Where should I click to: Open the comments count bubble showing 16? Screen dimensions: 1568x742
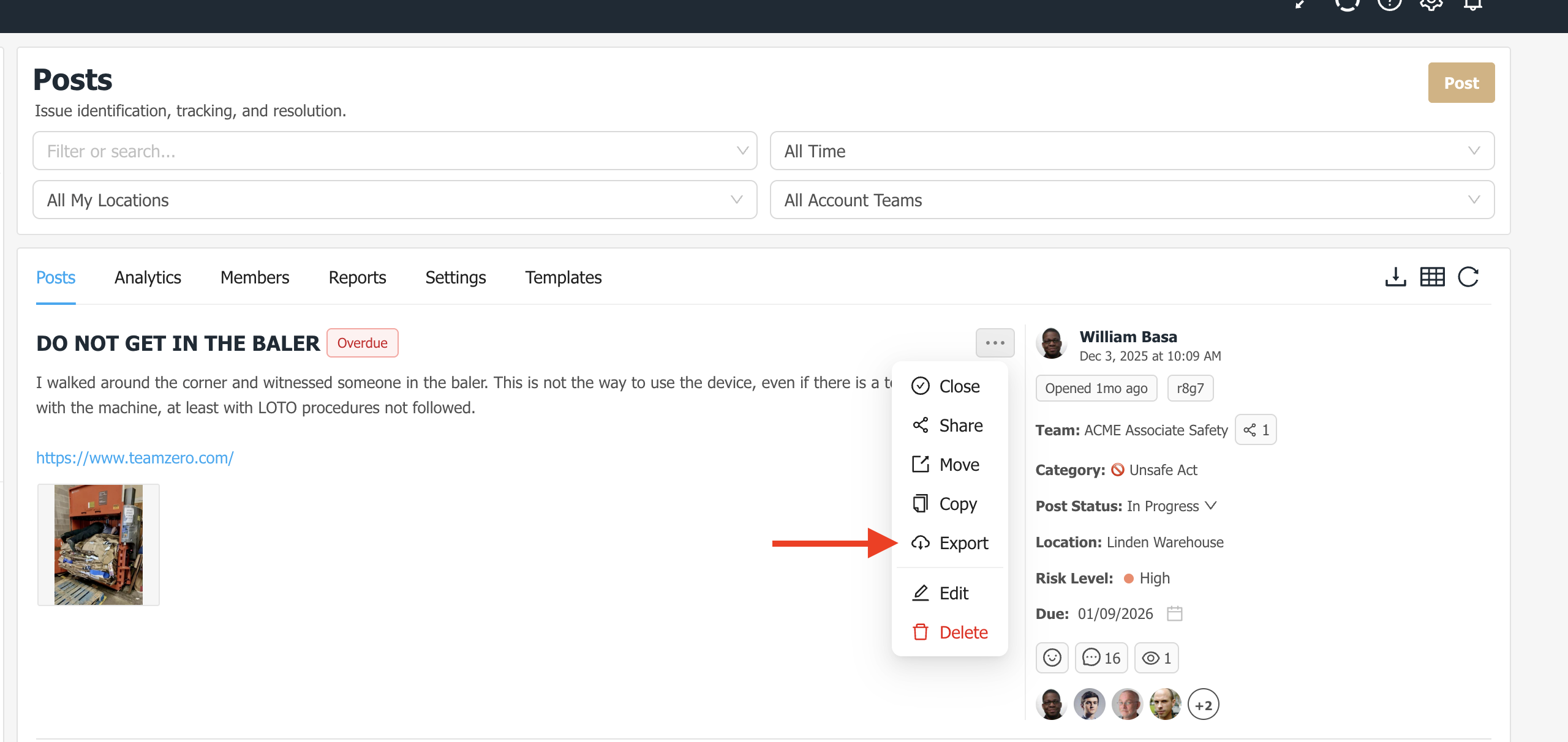pyautogui.click(x=1101, y=658)
